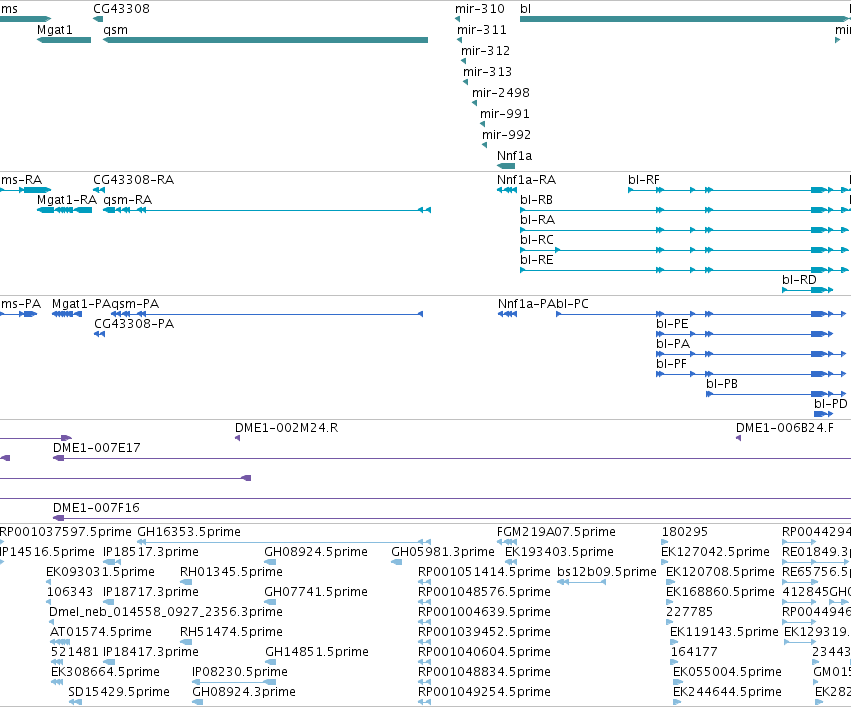Select the RP001051414.5prime label
The image size is (851, 707).
[484, 572]
